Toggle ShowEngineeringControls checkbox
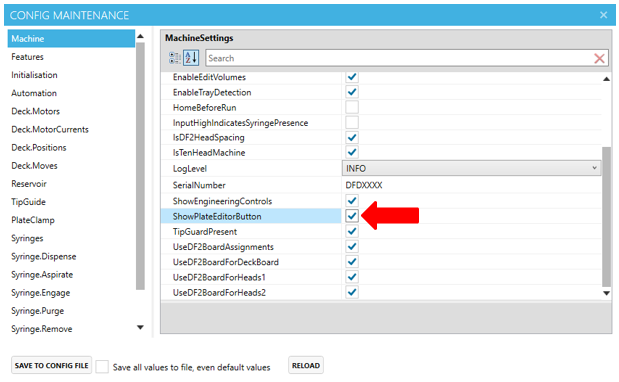 pyautogui.click(x=352, y=201)
